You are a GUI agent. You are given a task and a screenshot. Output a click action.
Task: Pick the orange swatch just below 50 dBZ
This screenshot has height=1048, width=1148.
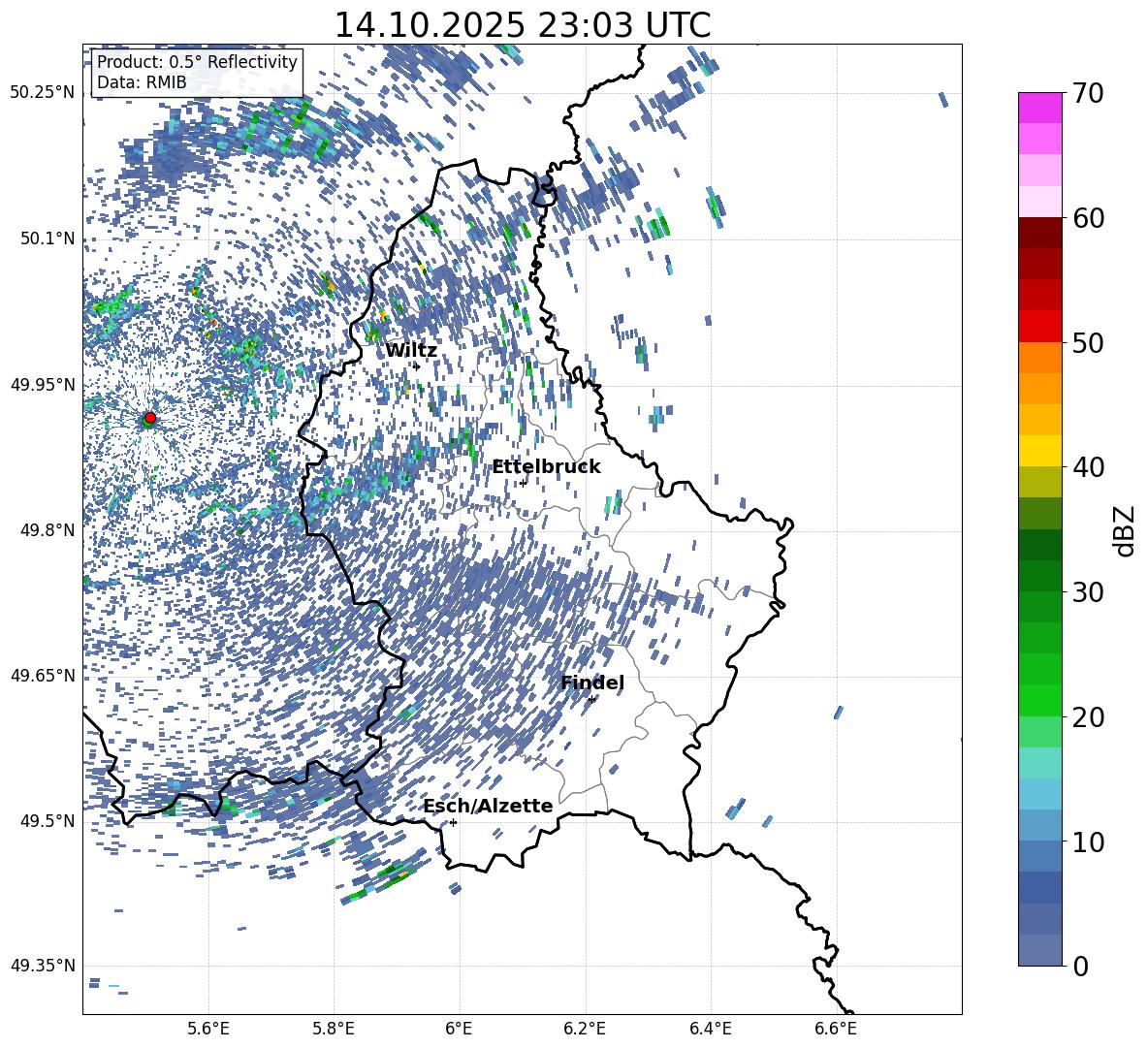pos(1039,358)
